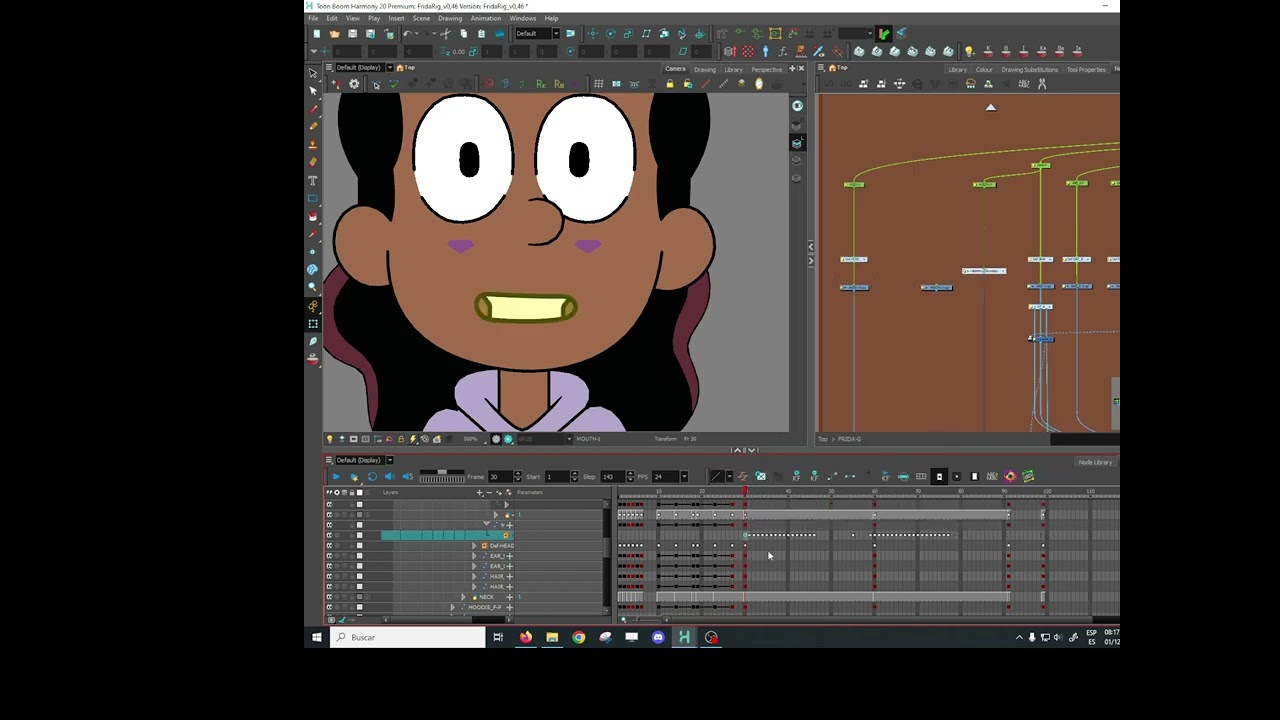
Task: Open Google Chrome from the taskbar
Action: click(578, 637)
